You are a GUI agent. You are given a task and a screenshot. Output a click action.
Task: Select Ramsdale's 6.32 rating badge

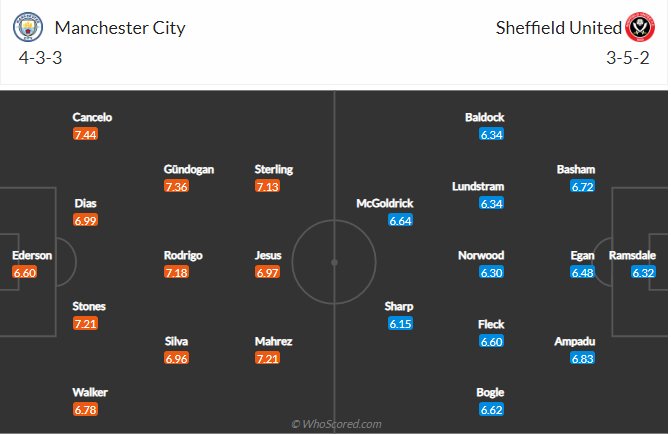(x=643, y=272)
